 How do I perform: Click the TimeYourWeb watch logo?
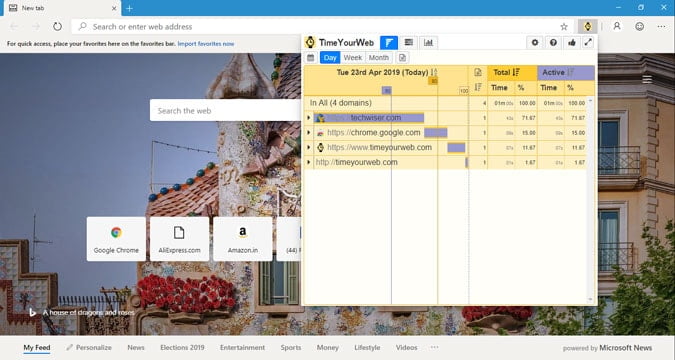(x=310, y=42)
